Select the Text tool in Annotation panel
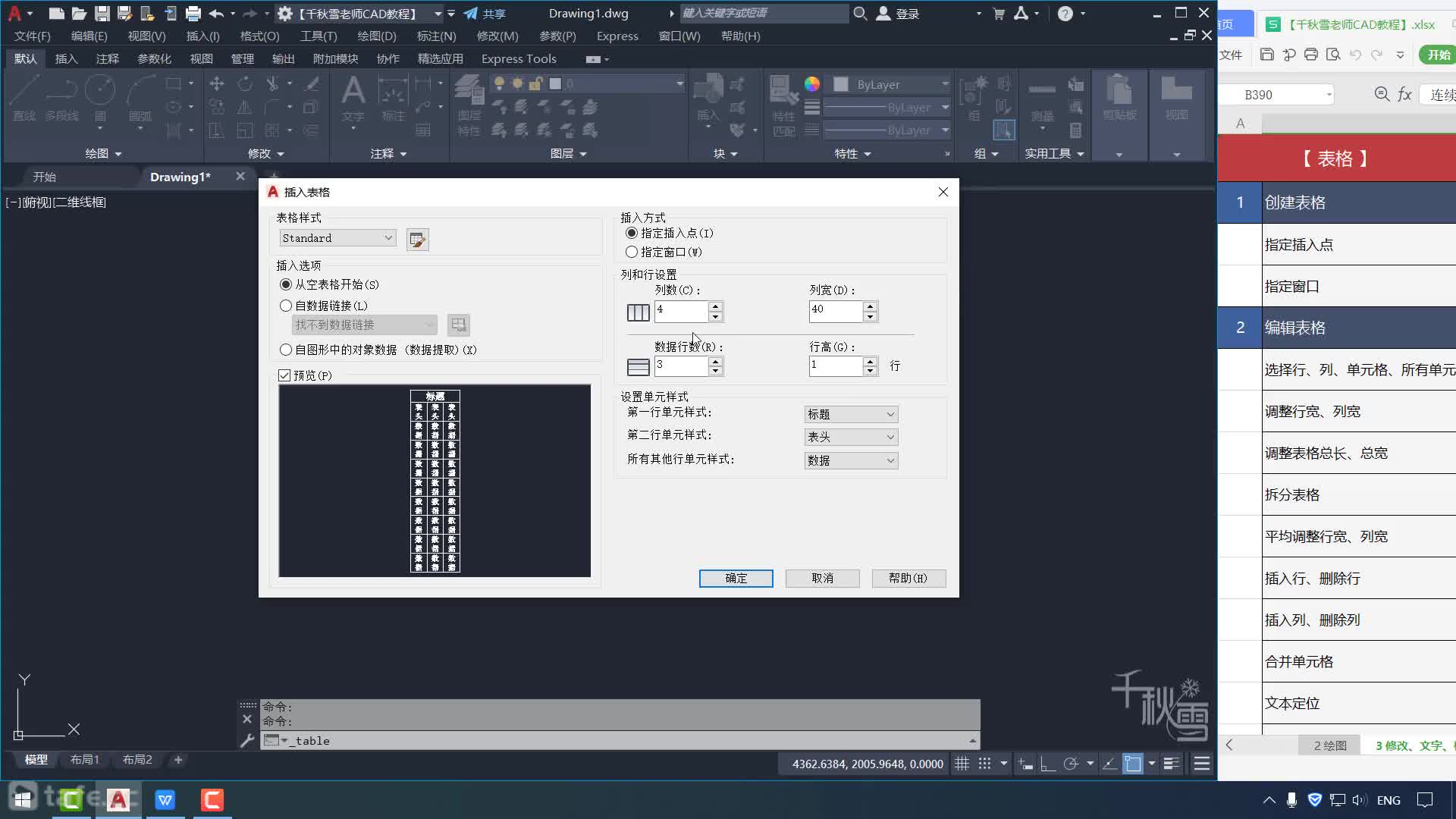Image resolution: width=1456 pixels, height=819 pixels. coord(353,99)
